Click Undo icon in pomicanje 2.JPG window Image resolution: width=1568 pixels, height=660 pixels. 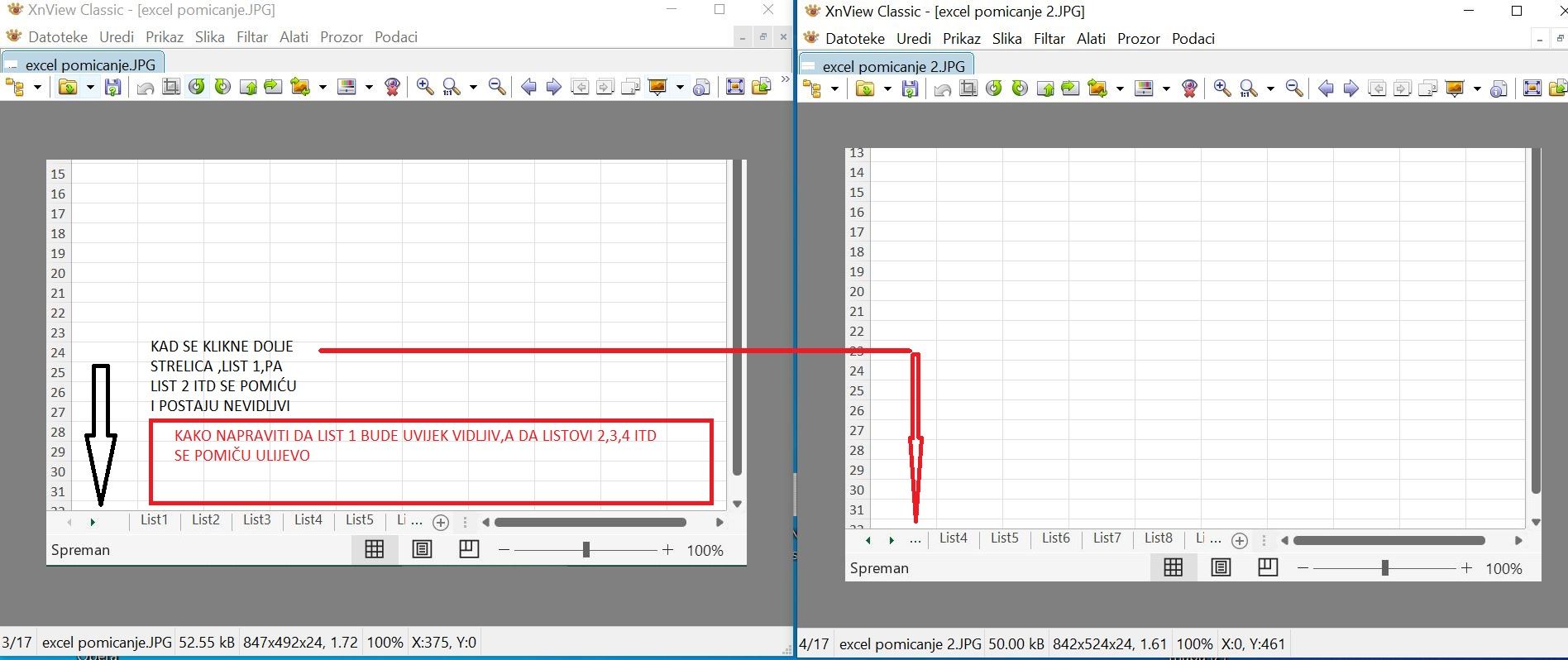pyautogui.click(x=943, y=88)
